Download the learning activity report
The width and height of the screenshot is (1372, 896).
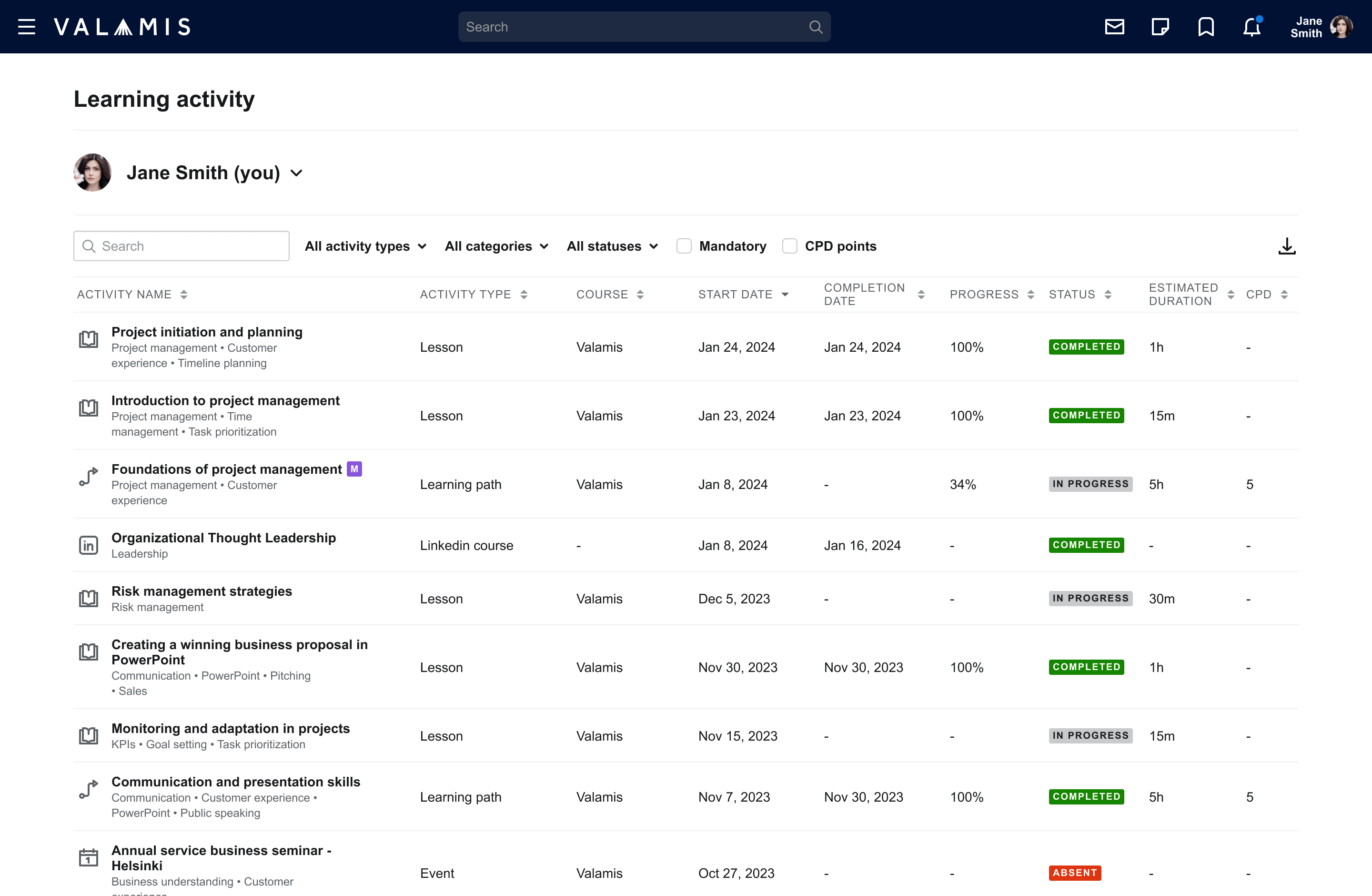pos(1287,246)
